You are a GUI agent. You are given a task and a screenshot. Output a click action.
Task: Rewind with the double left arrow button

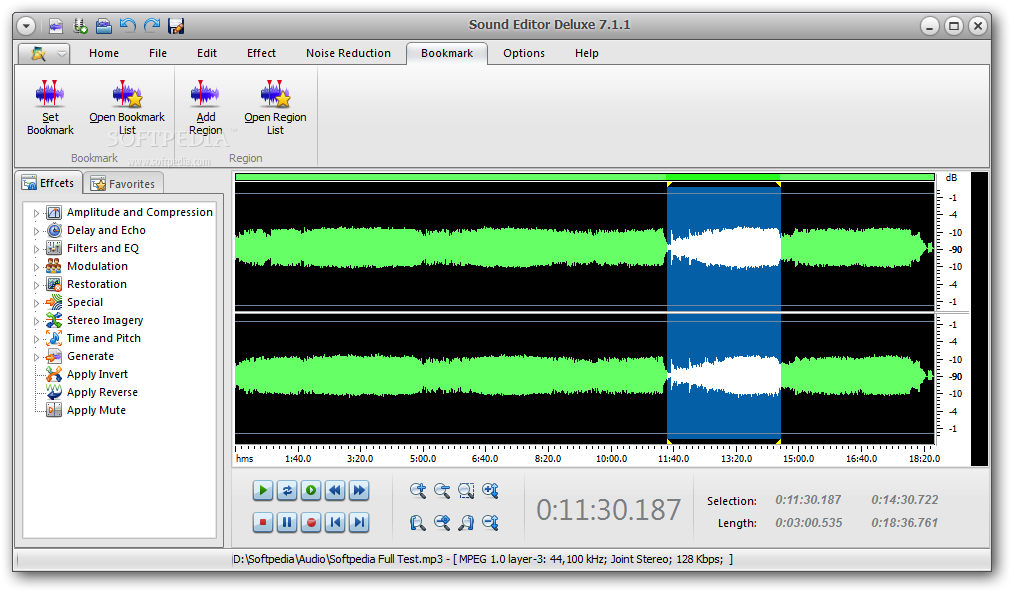(335, 491)
